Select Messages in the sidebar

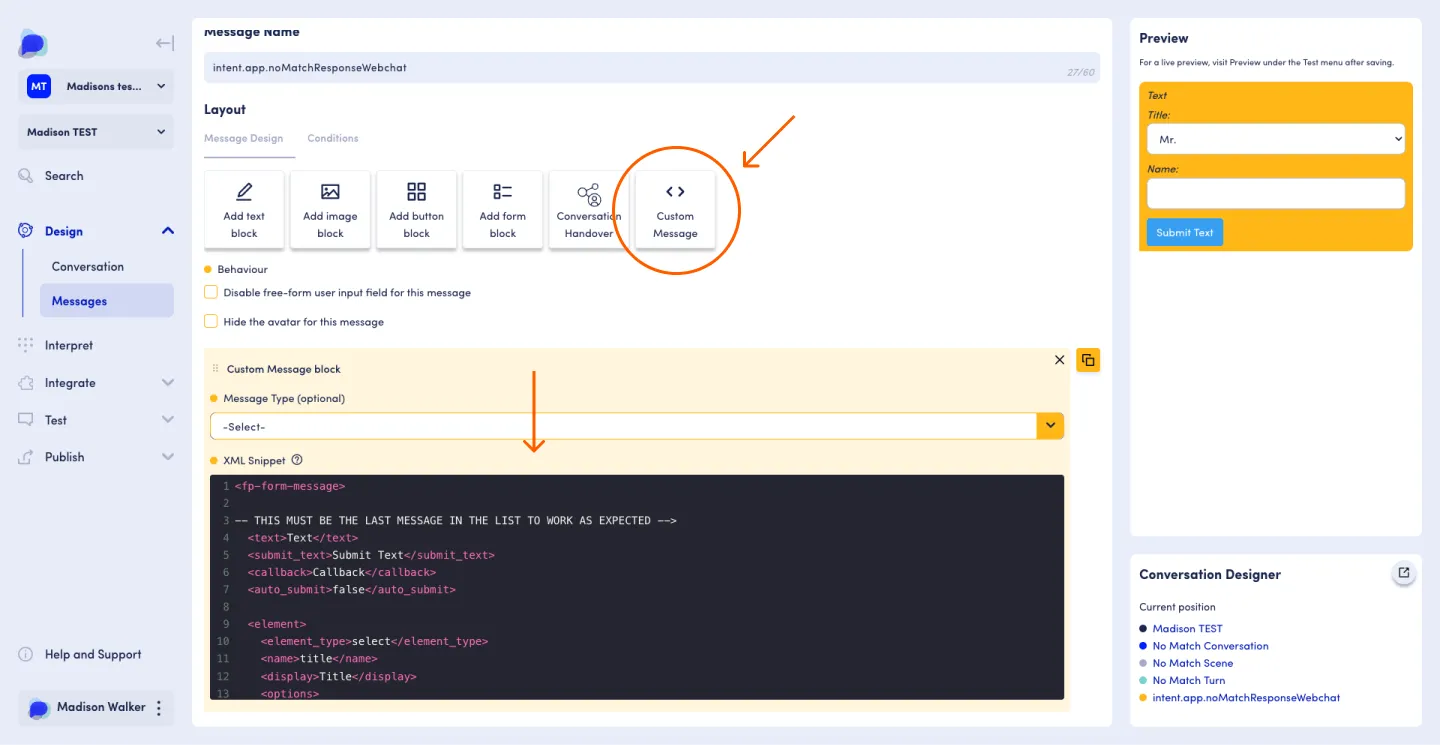tap(107, 301)
